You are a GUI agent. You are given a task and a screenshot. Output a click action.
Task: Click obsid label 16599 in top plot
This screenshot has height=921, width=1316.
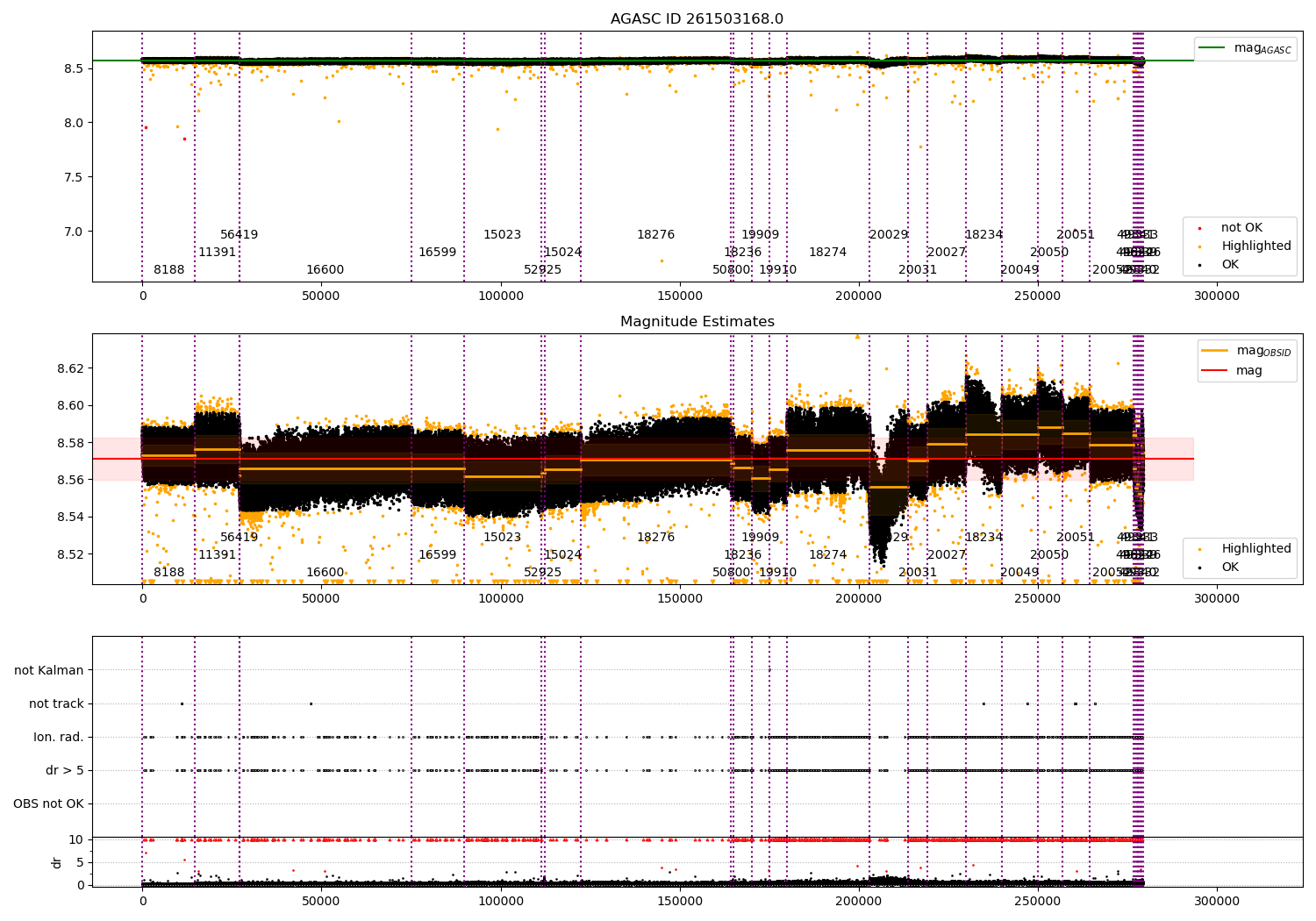(437, 253)
